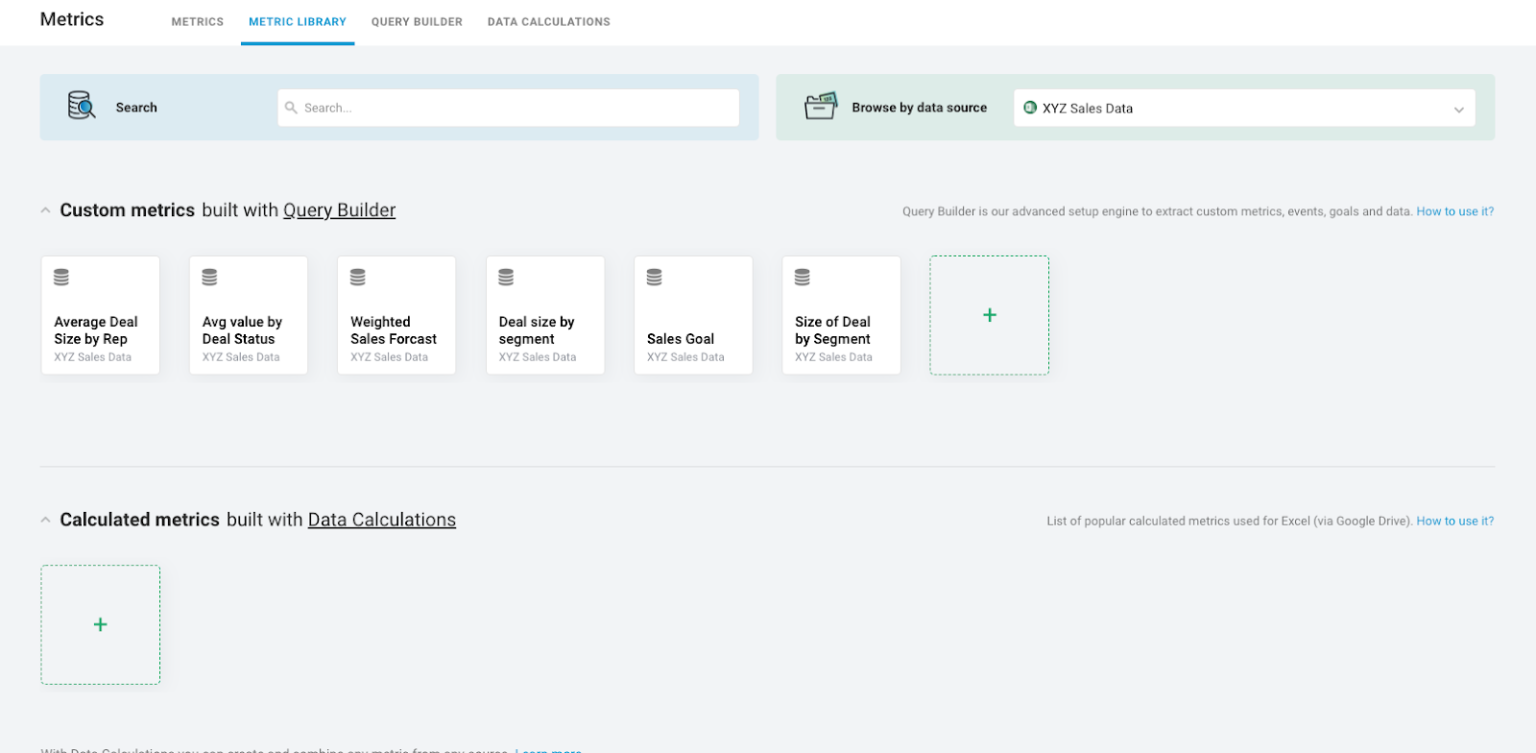Click database icon on Deal size by segment card

[506, 277]
